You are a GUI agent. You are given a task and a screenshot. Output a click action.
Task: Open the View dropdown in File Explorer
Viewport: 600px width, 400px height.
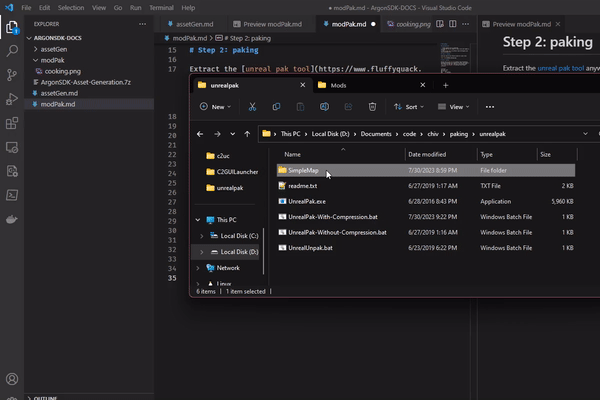coord(455,106)
